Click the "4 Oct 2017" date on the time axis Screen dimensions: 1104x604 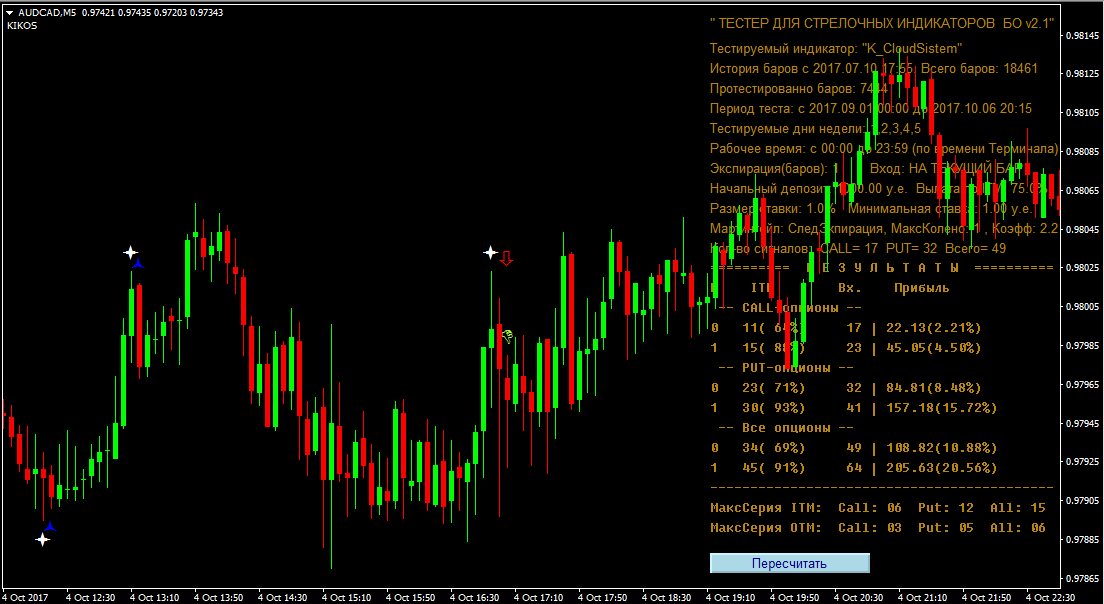click(x=27, y=597)
